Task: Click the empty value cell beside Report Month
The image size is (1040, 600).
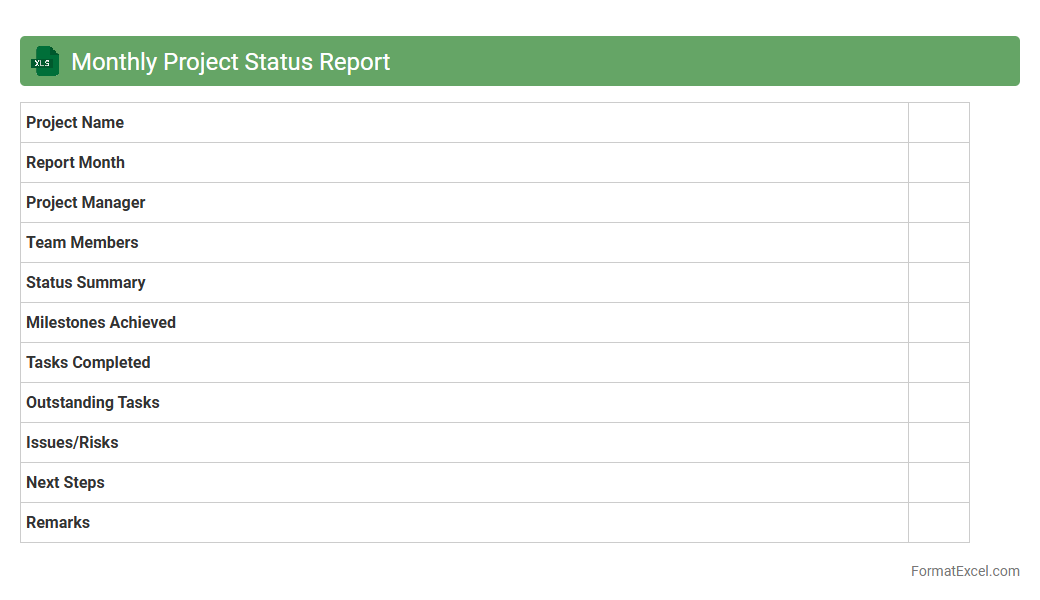Action: (938, 163)
